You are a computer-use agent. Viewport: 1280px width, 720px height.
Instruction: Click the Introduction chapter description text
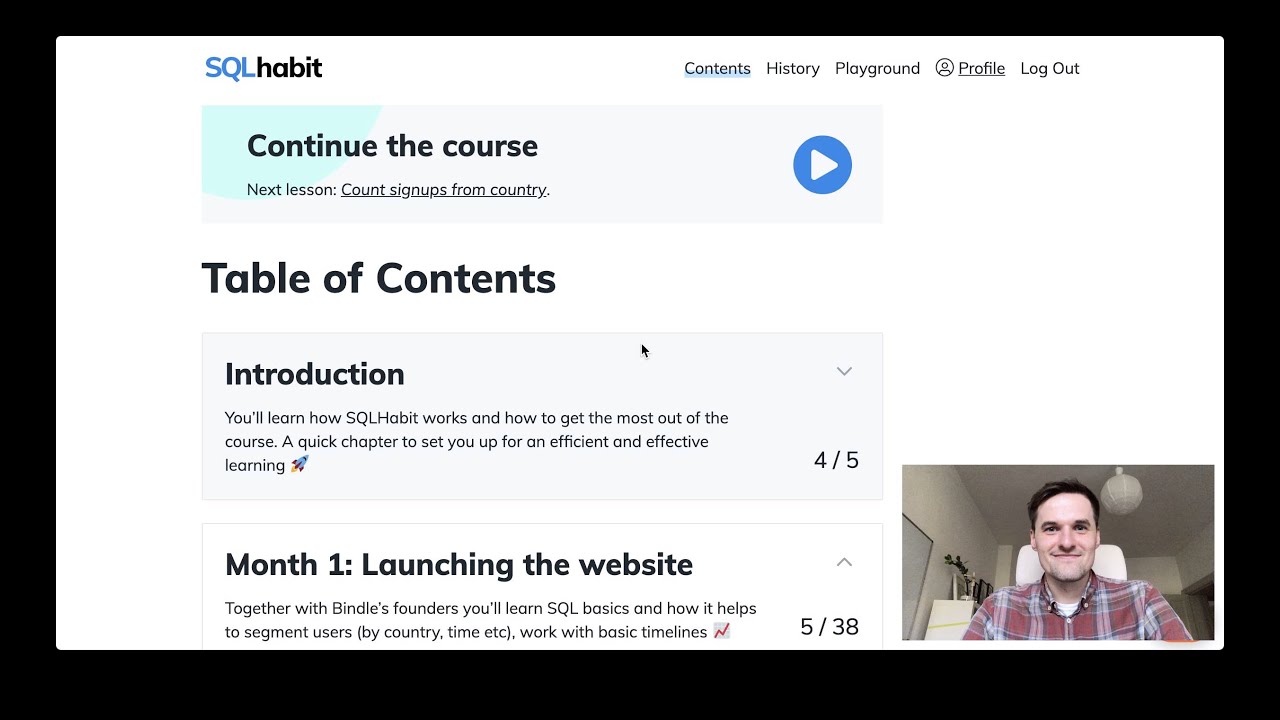click(x=477, y=441)
